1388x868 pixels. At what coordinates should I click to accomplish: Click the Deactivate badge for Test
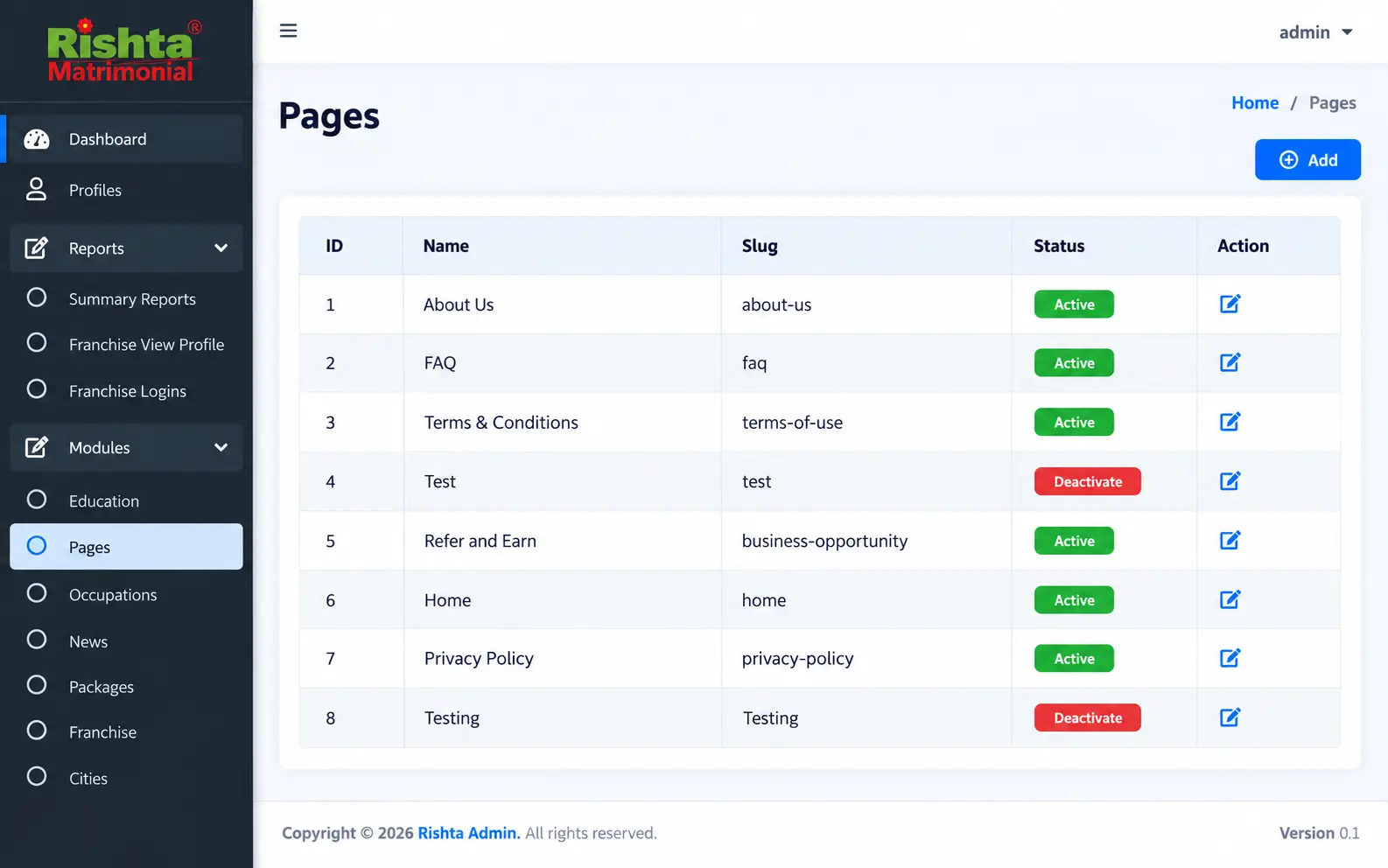(1087, 482)
